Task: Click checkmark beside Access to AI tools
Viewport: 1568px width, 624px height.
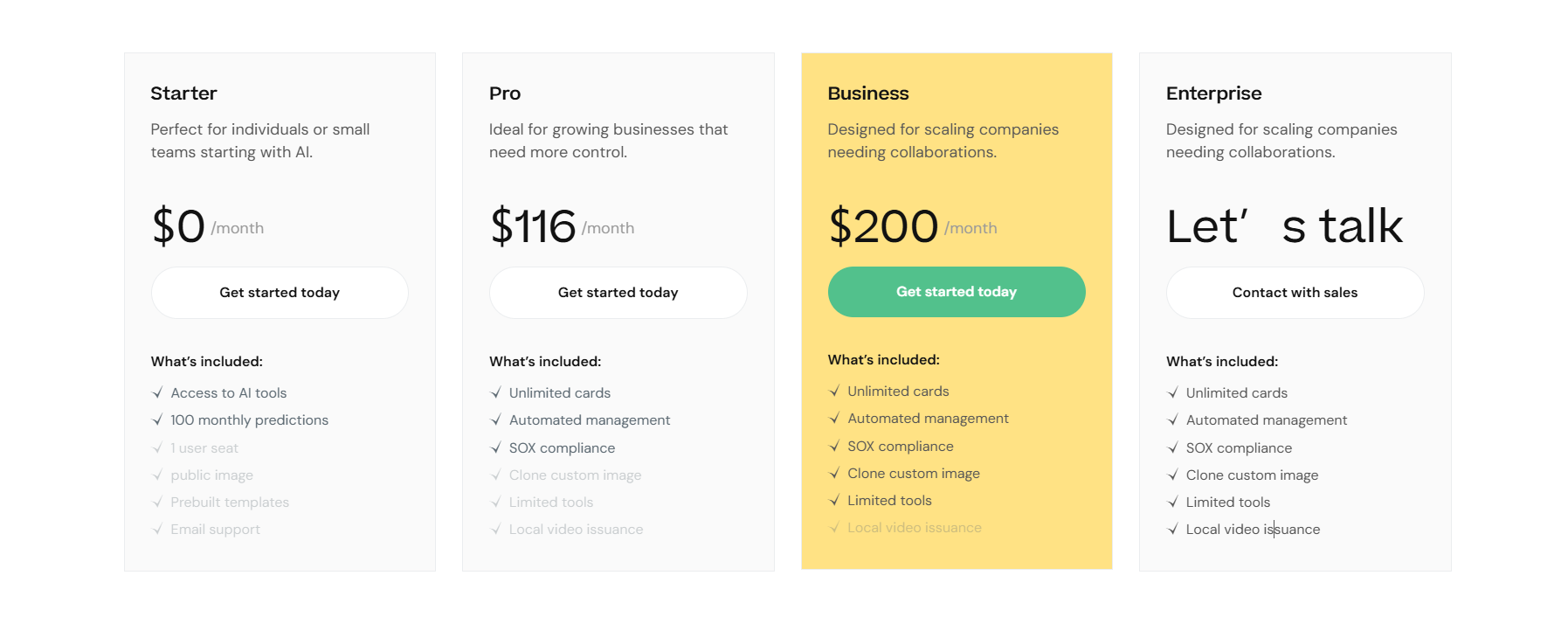Action: [x=157, y=393]
